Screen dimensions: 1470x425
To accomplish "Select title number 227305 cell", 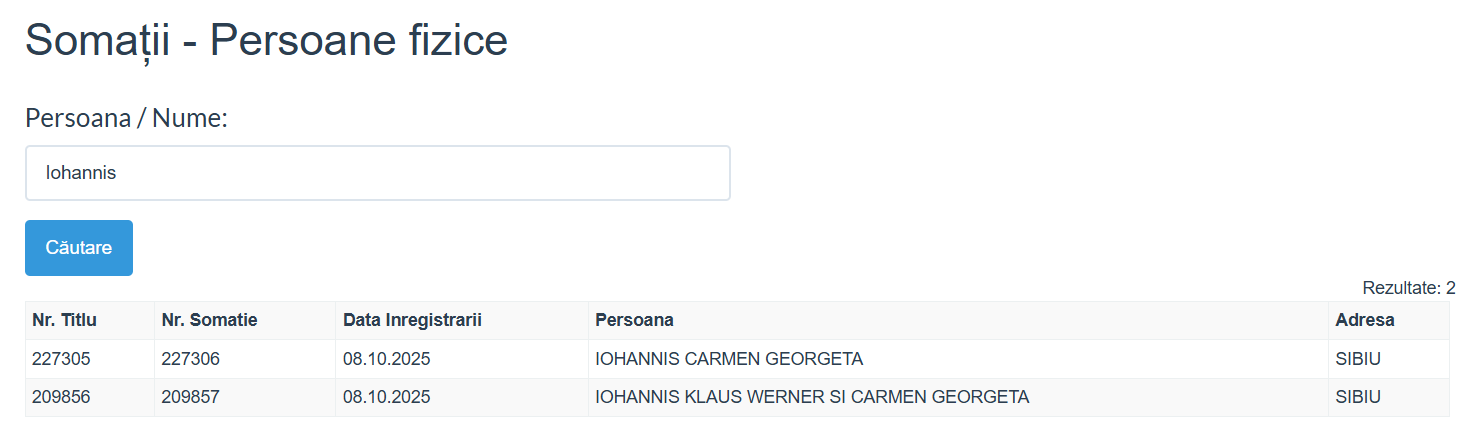I will (x=61, y=359).
